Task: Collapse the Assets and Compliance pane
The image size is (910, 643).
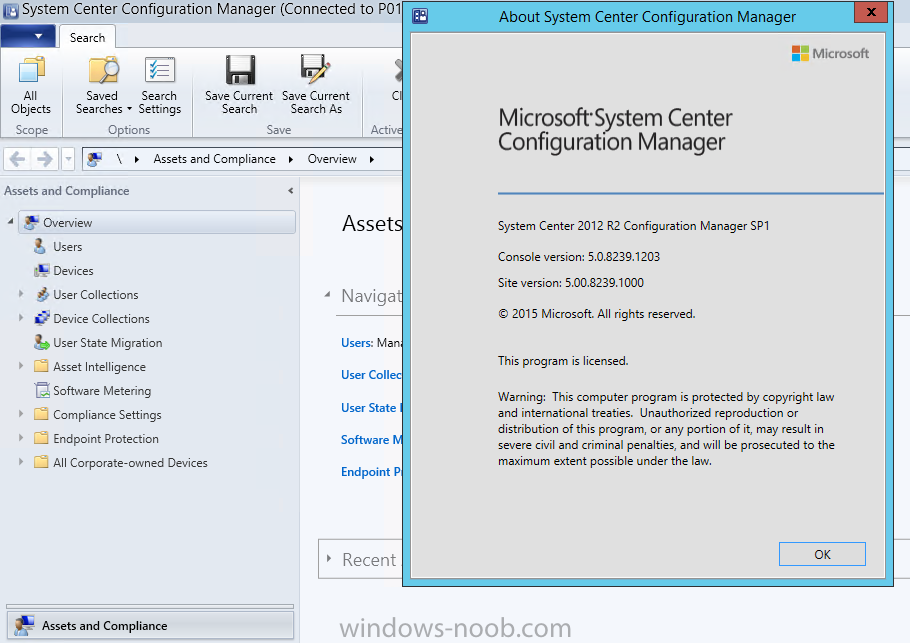Action: (290, 190)
